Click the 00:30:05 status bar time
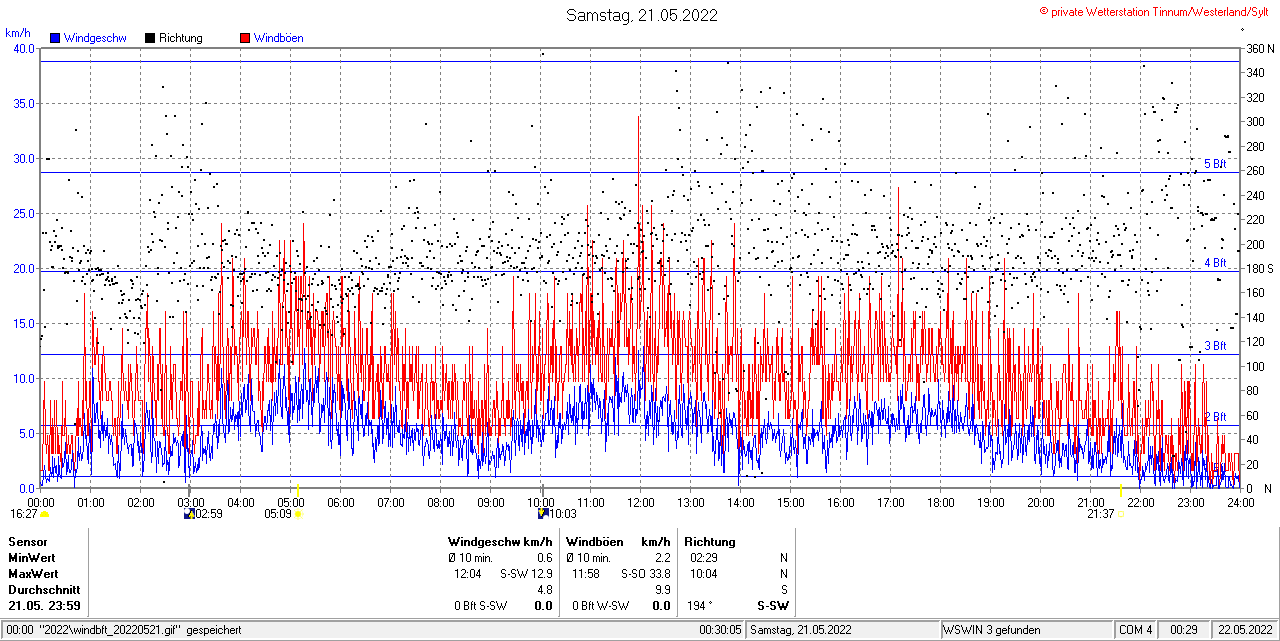 point(721,630)
